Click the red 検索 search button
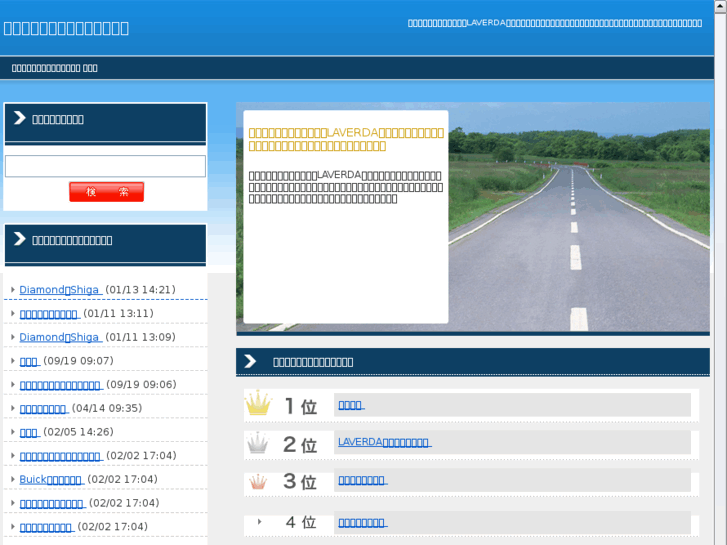The height and width of the screenshot is (545, 727). (x=106, y=192)
